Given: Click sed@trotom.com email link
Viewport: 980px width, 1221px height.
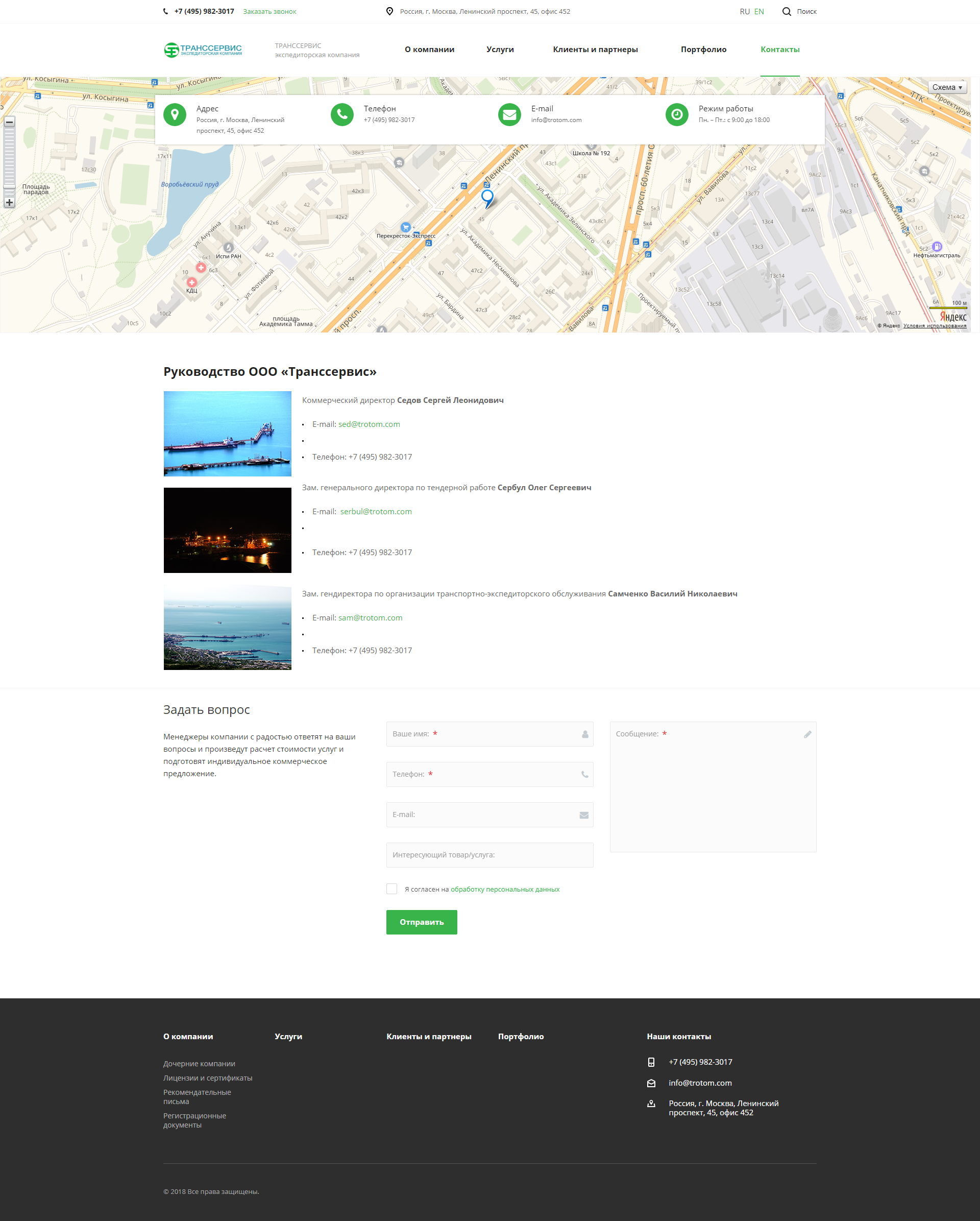Looking at the screenshot, I should pos(369,424).
